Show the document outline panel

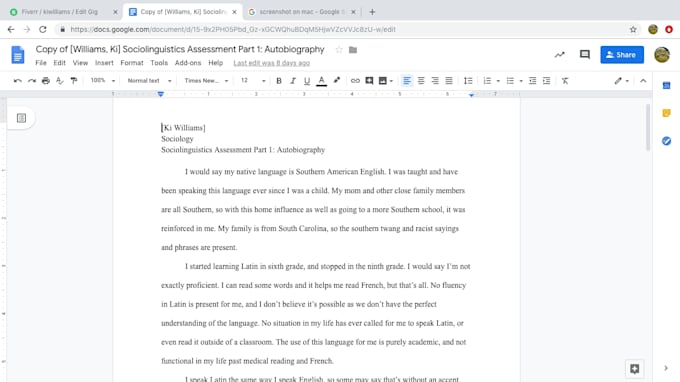pos(21,118)
